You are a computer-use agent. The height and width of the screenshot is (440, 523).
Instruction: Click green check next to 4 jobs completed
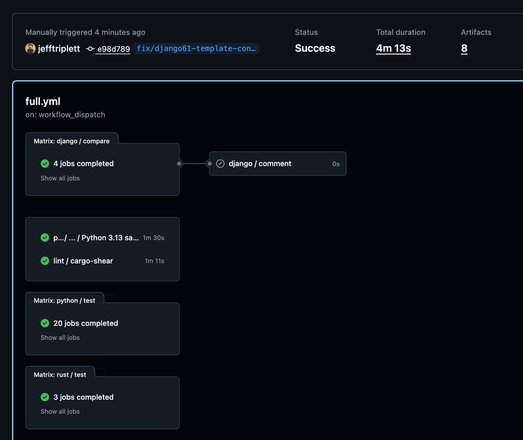coord(45,163)
